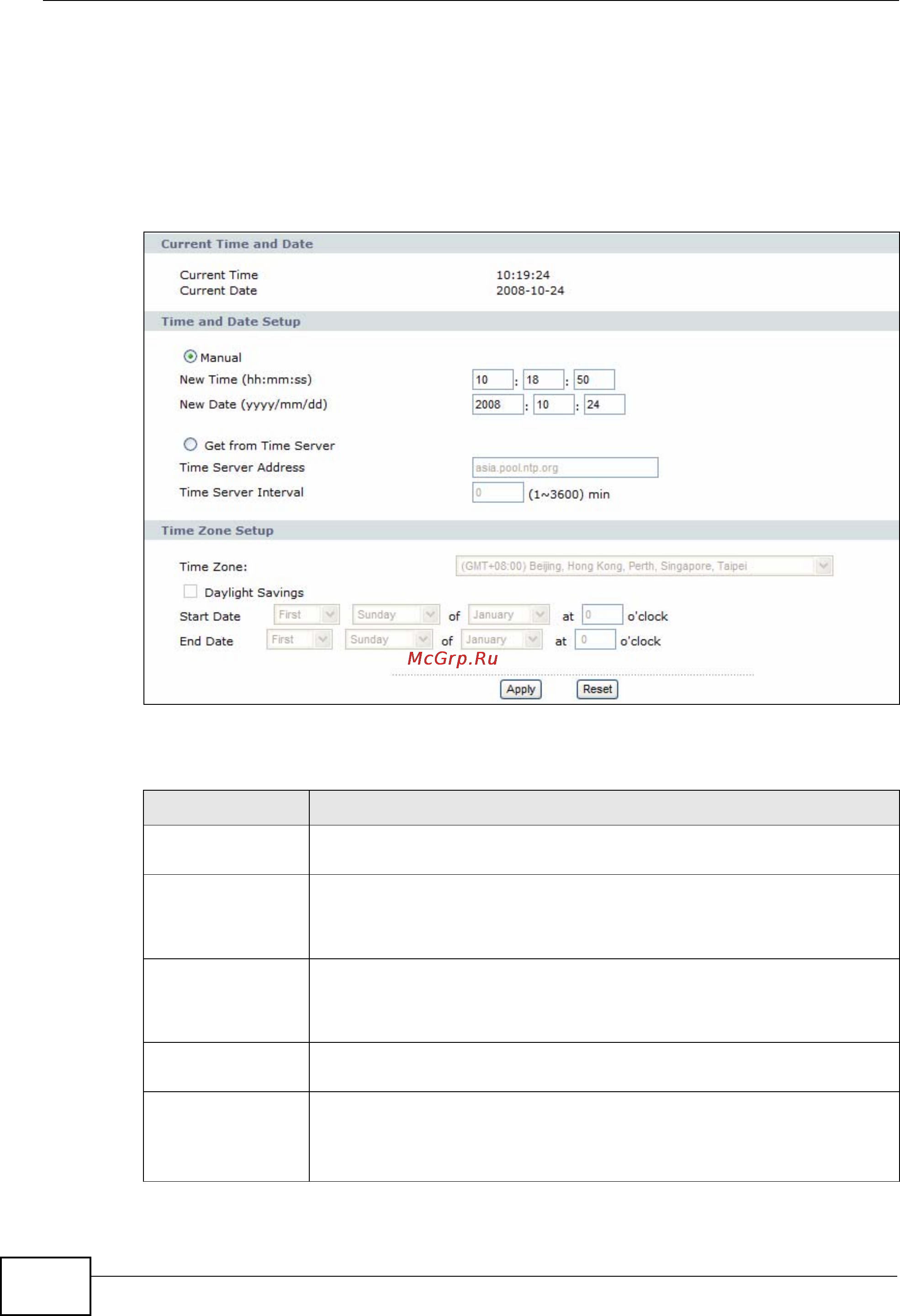
Task: Open the Time Zone dropdown
Action: (x=644, y=566)
